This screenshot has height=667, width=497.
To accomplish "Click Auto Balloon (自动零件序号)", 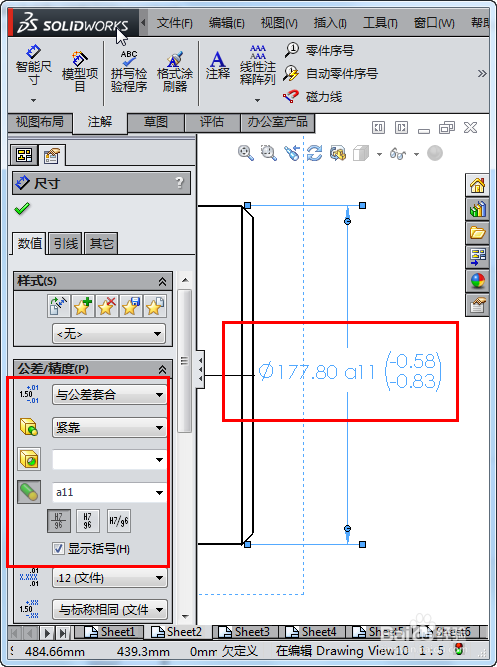I will coord(330,74).
